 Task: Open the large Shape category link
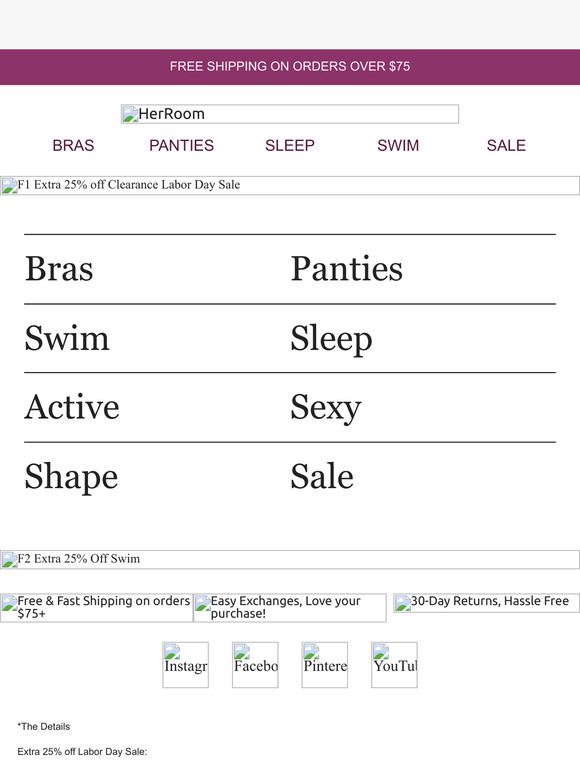(x=72, y=477)
